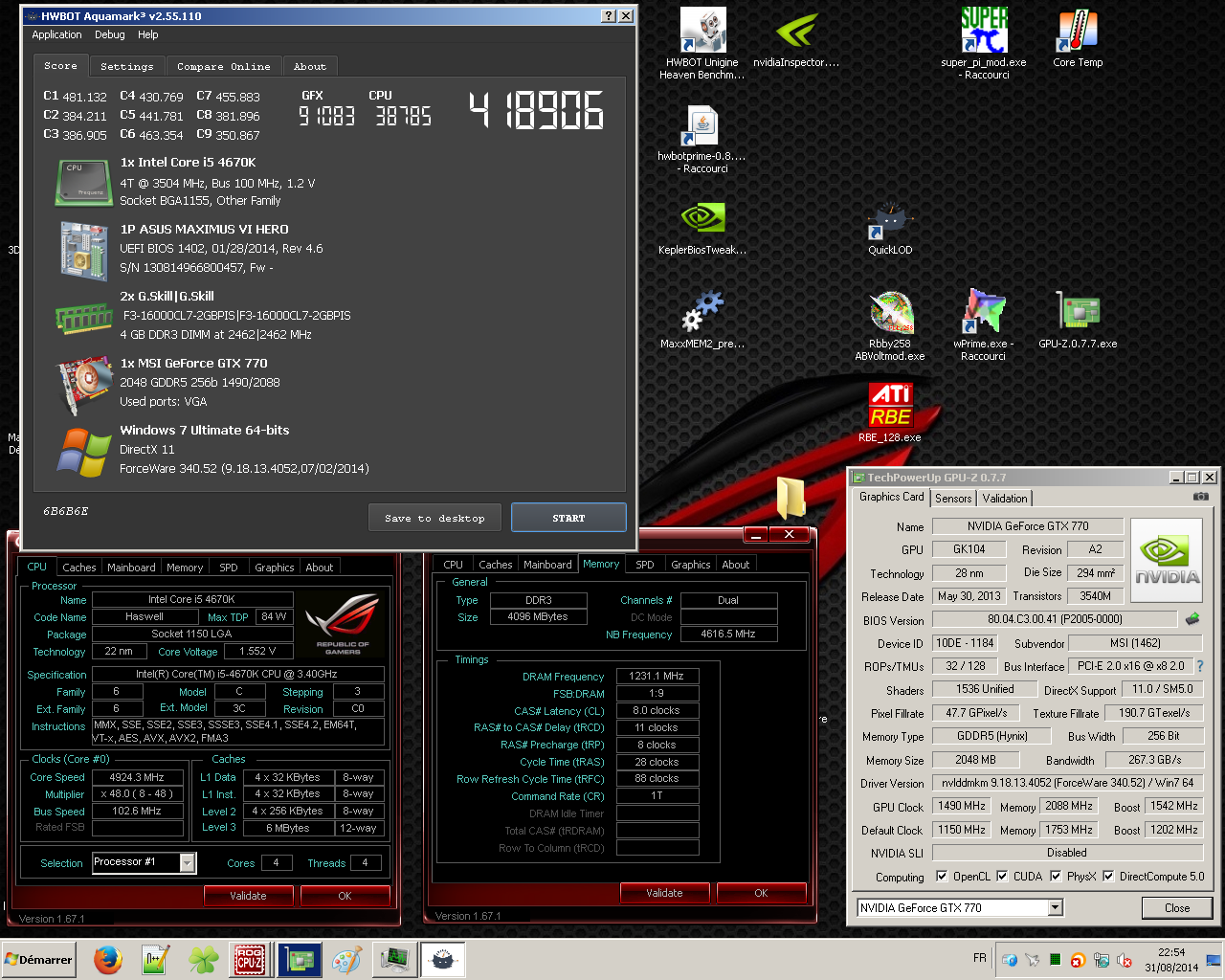Screen dimensions: 1225x980
Task: Launch the QuickLOD shortcut icon
Action: coord(890,227)
